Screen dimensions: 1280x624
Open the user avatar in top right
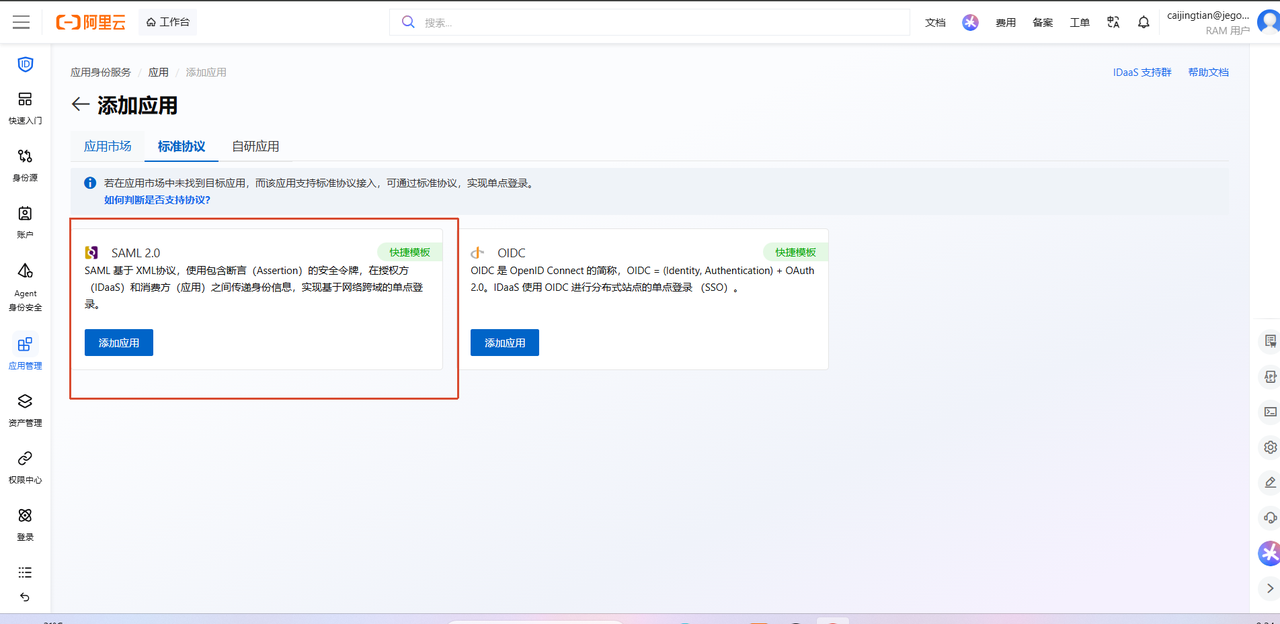[1268, 22]
